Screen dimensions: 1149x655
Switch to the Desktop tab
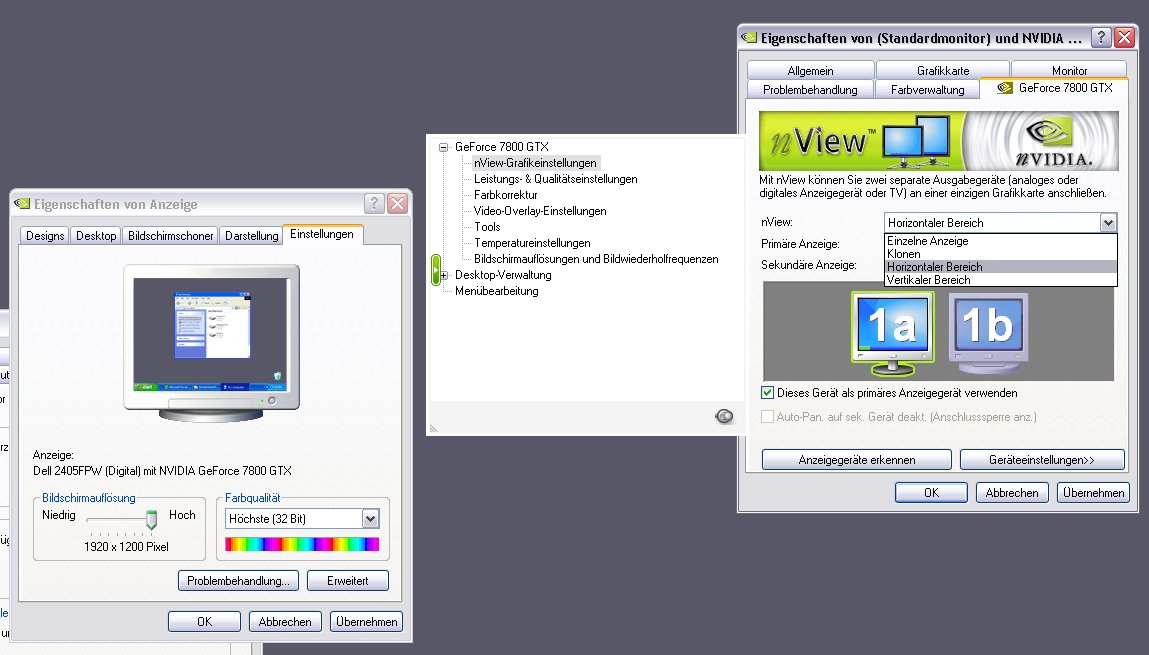click(x=96, y=236)
